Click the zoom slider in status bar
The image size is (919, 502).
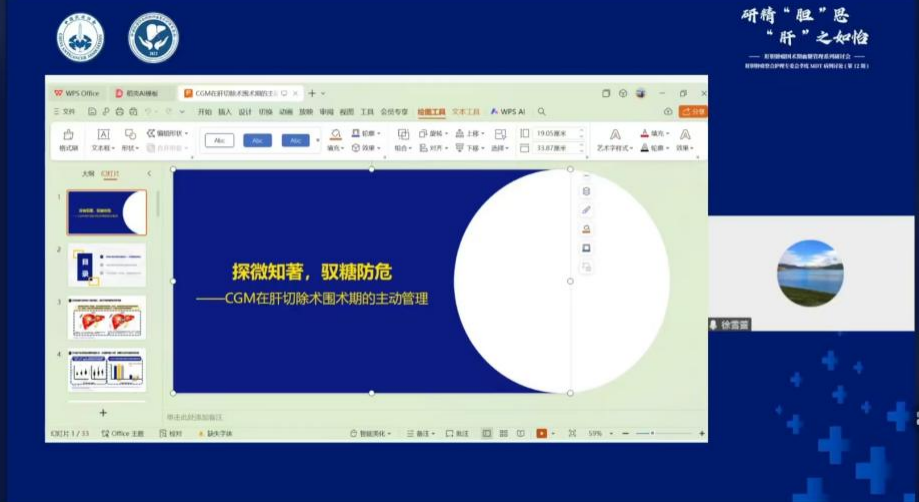[x=663, y=433]
